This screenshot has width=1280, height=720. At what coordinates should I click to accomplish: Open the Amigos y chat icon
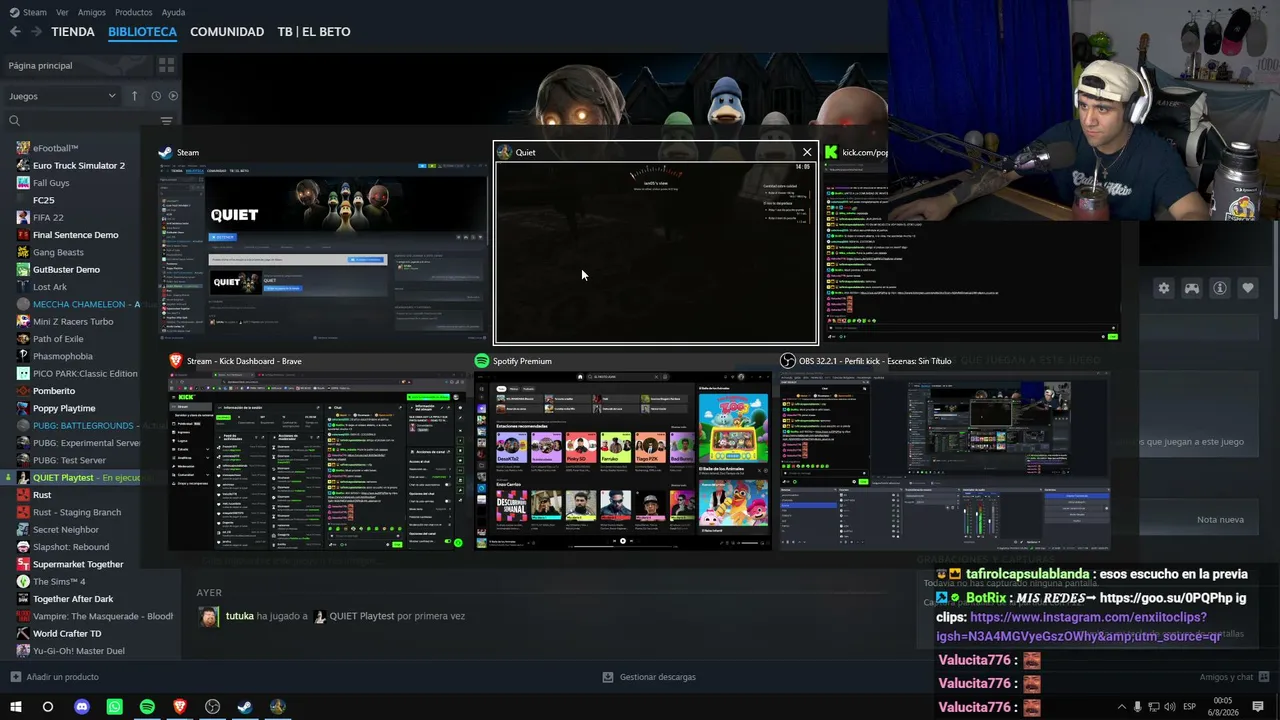tap(1264, 677)
